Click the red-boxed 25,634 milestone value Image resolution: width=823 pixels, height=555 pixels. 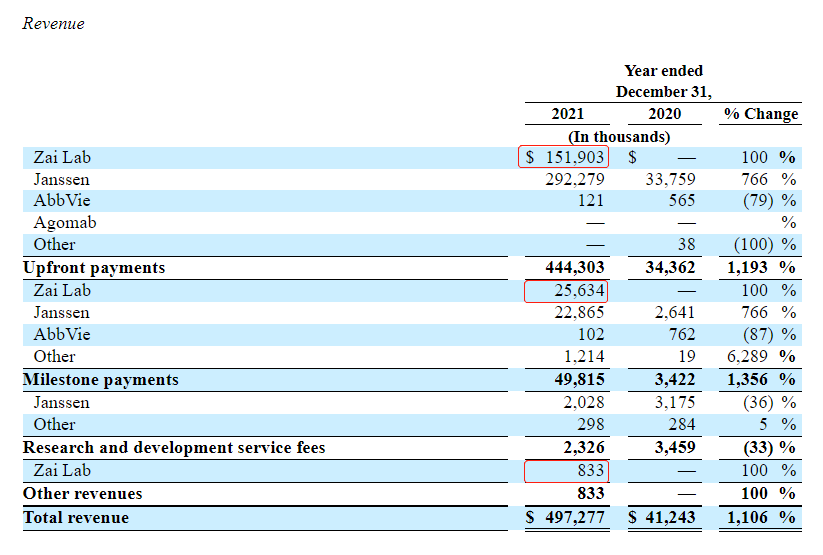point(566,290)
